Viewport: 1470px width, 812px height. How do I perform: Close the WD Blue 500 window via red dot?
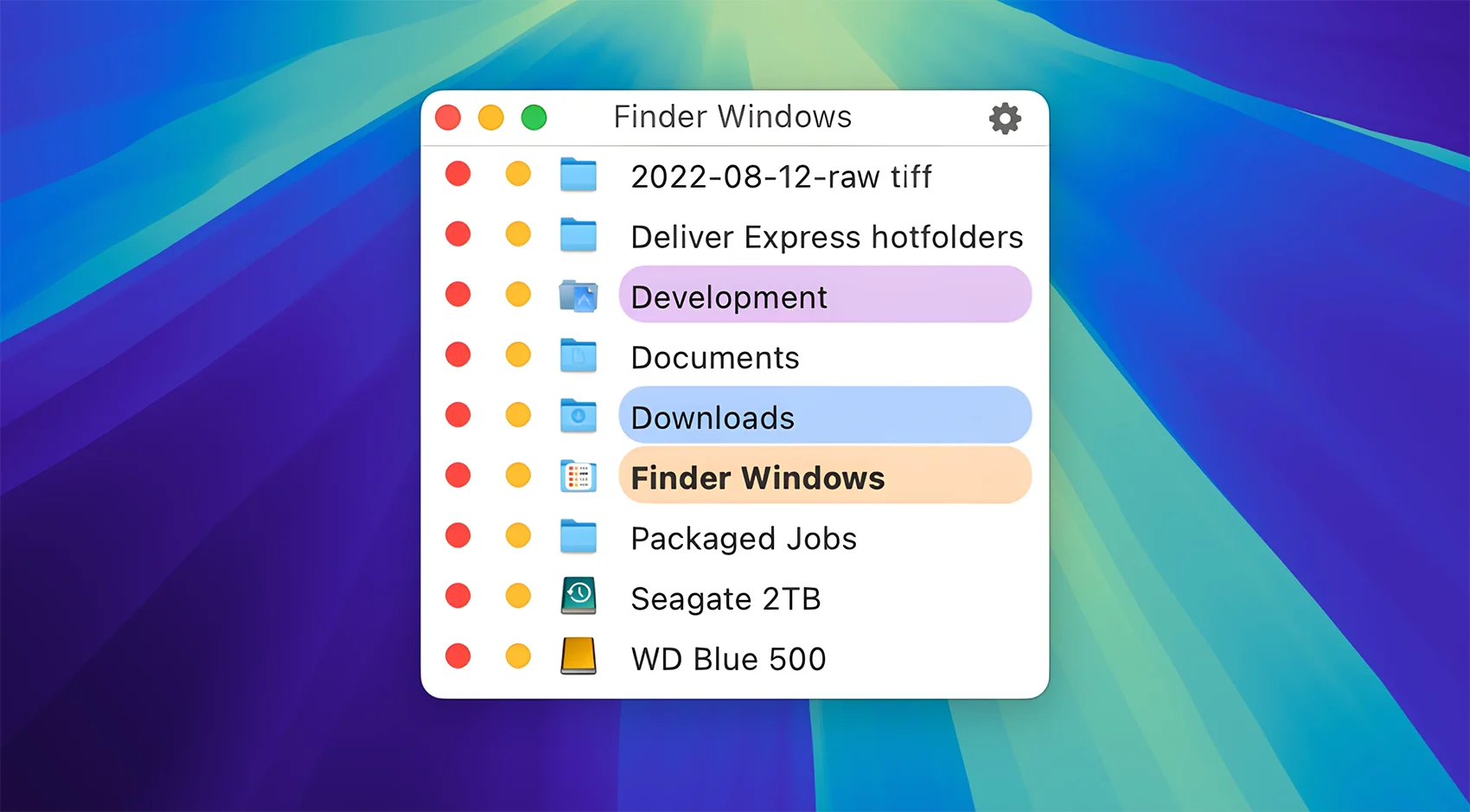click(x=457, y=656)
